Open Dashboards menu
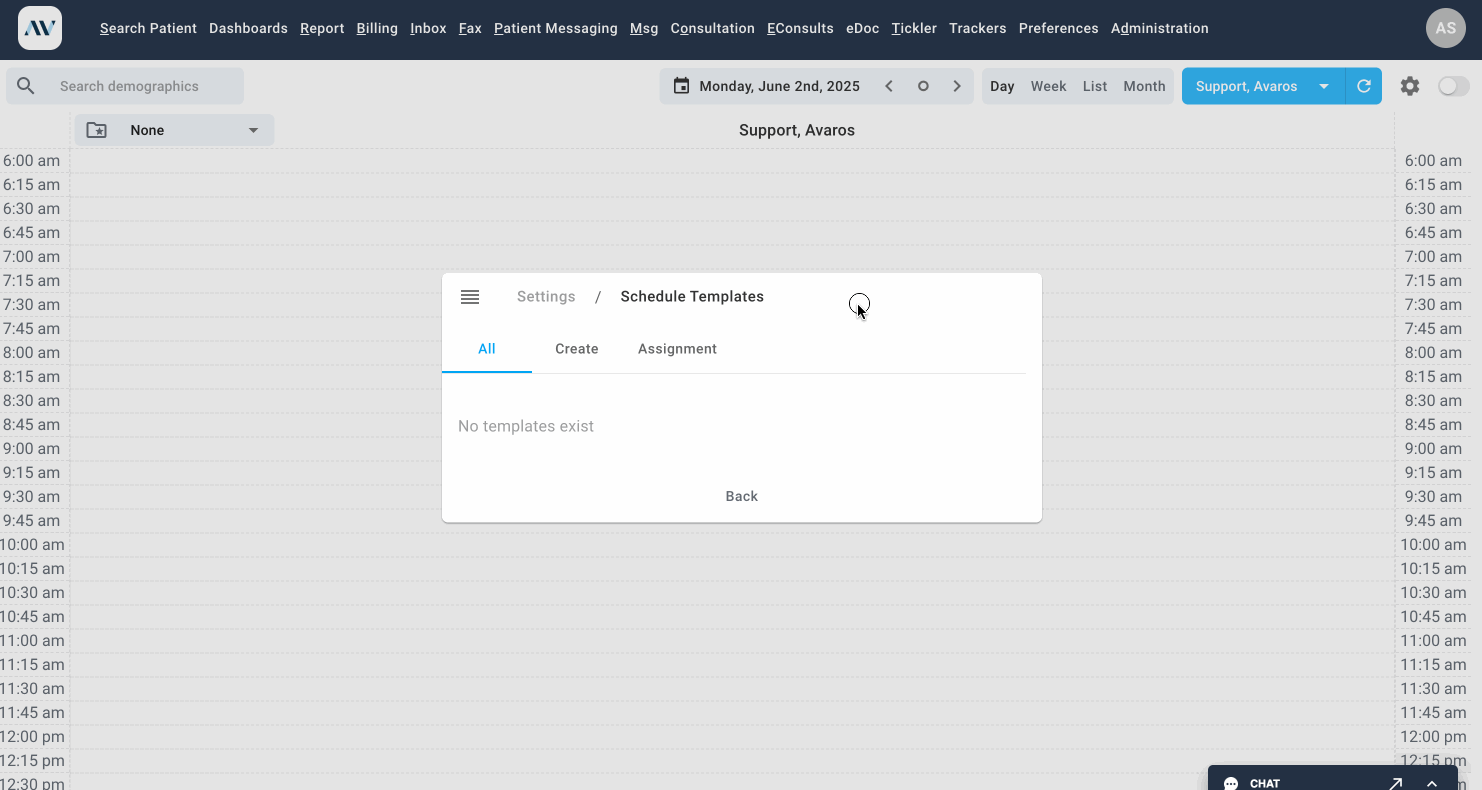This screenshot has width=1482, height=790. pyautogui.click(x=248, y=28)
